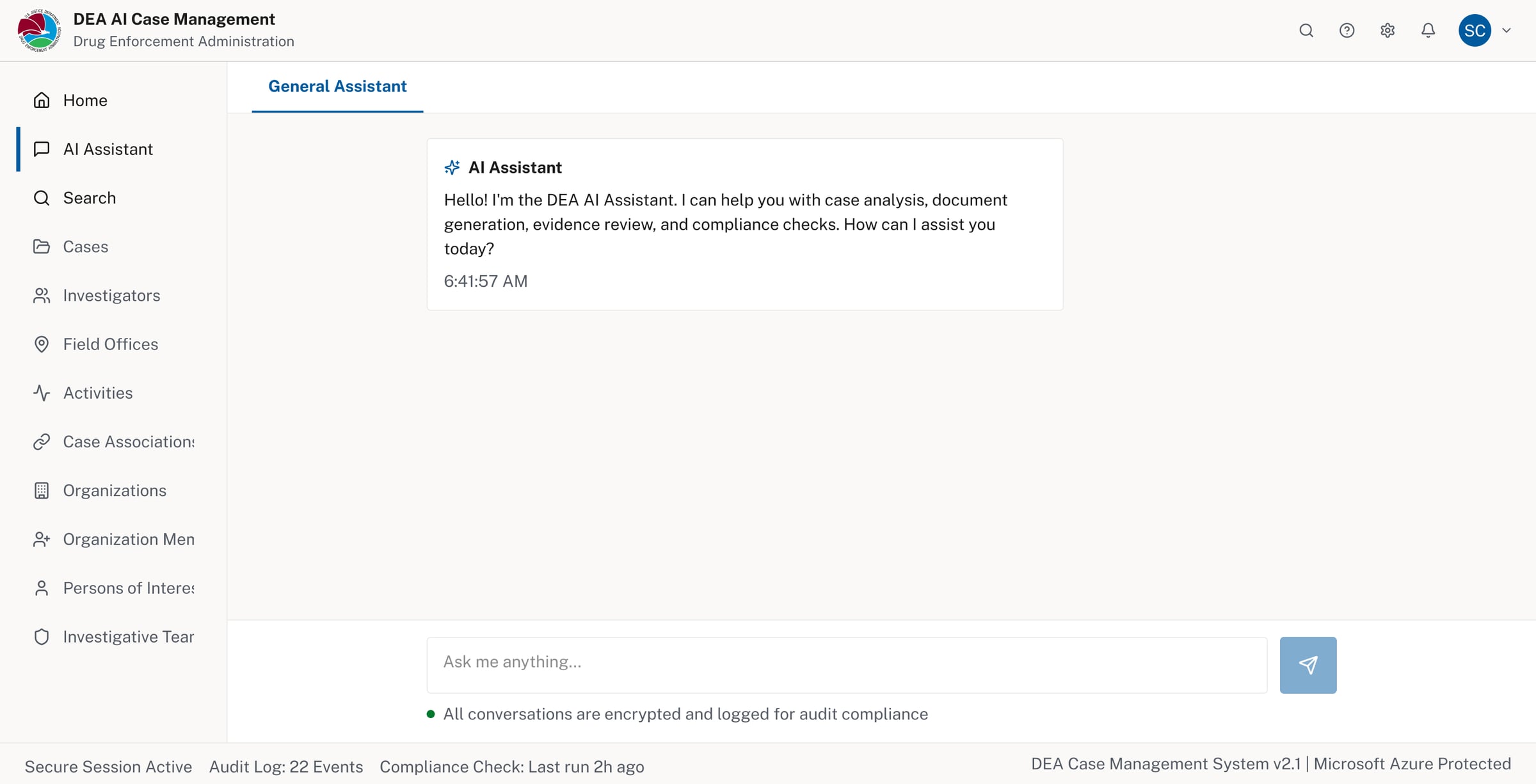Click the Investigative Teams shield icon
1536x784 pixels.
point(42,636)
